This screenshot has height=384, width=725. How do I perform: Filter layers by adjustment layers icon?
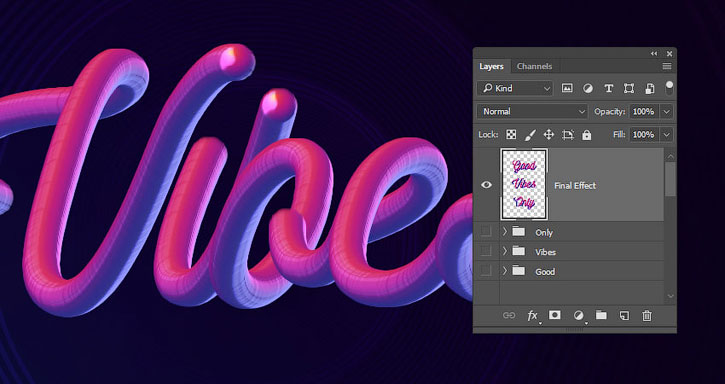(588, 88)
